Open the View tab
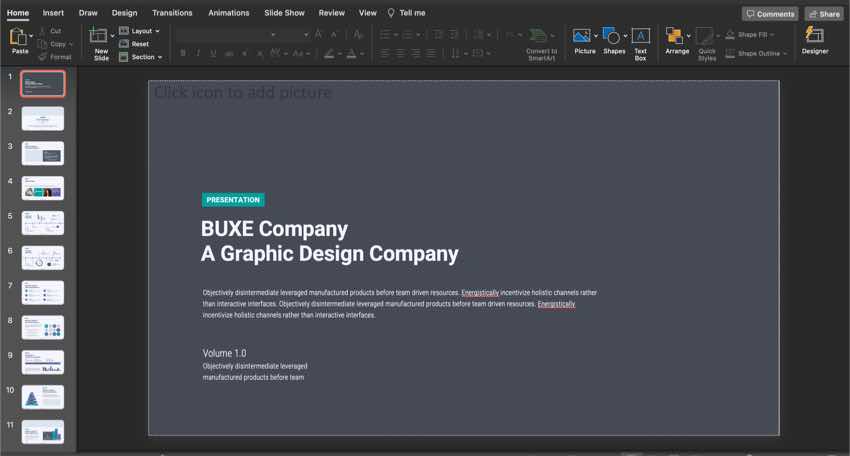 367,12
